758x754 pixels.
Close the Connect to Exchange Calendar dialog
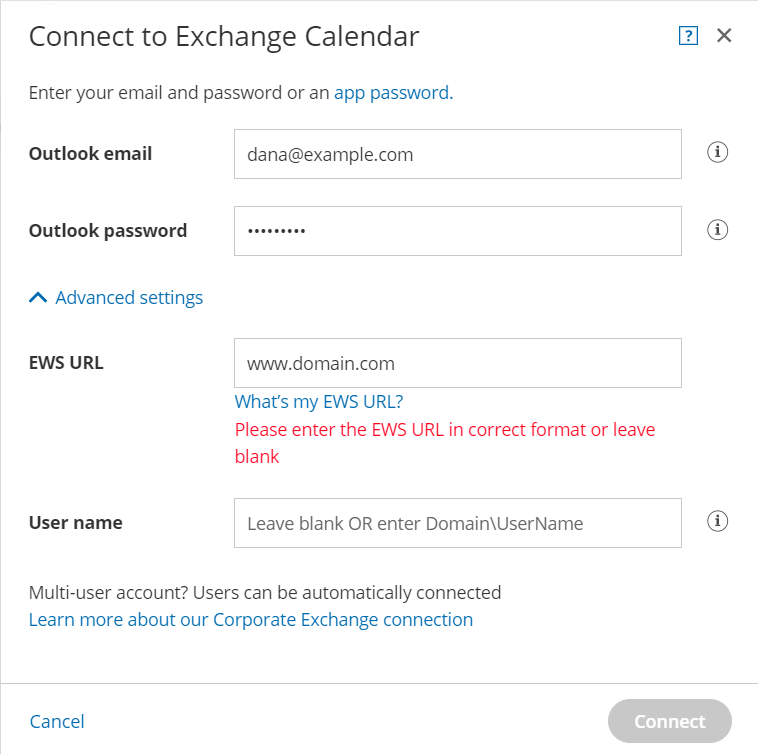[x=724, y=36]
